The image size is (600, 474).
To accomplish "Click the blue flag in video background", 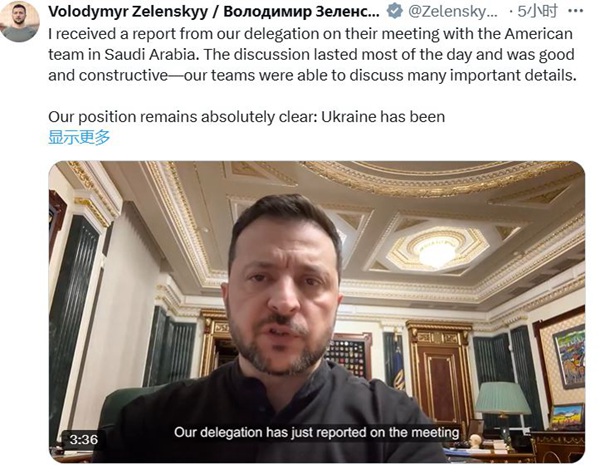I will pyautogui.click(x=396, y=362).
